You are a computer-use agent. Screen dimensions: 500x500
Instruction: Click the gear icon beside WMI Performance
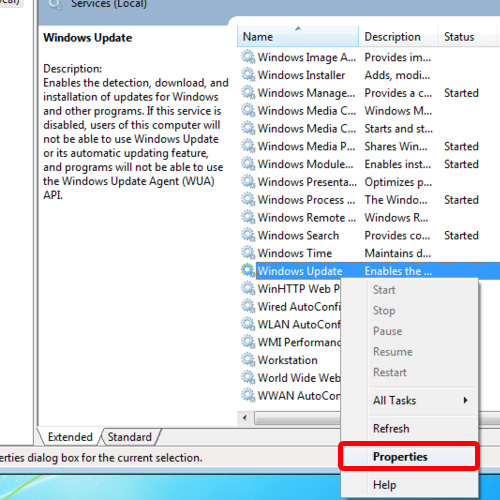248,342
